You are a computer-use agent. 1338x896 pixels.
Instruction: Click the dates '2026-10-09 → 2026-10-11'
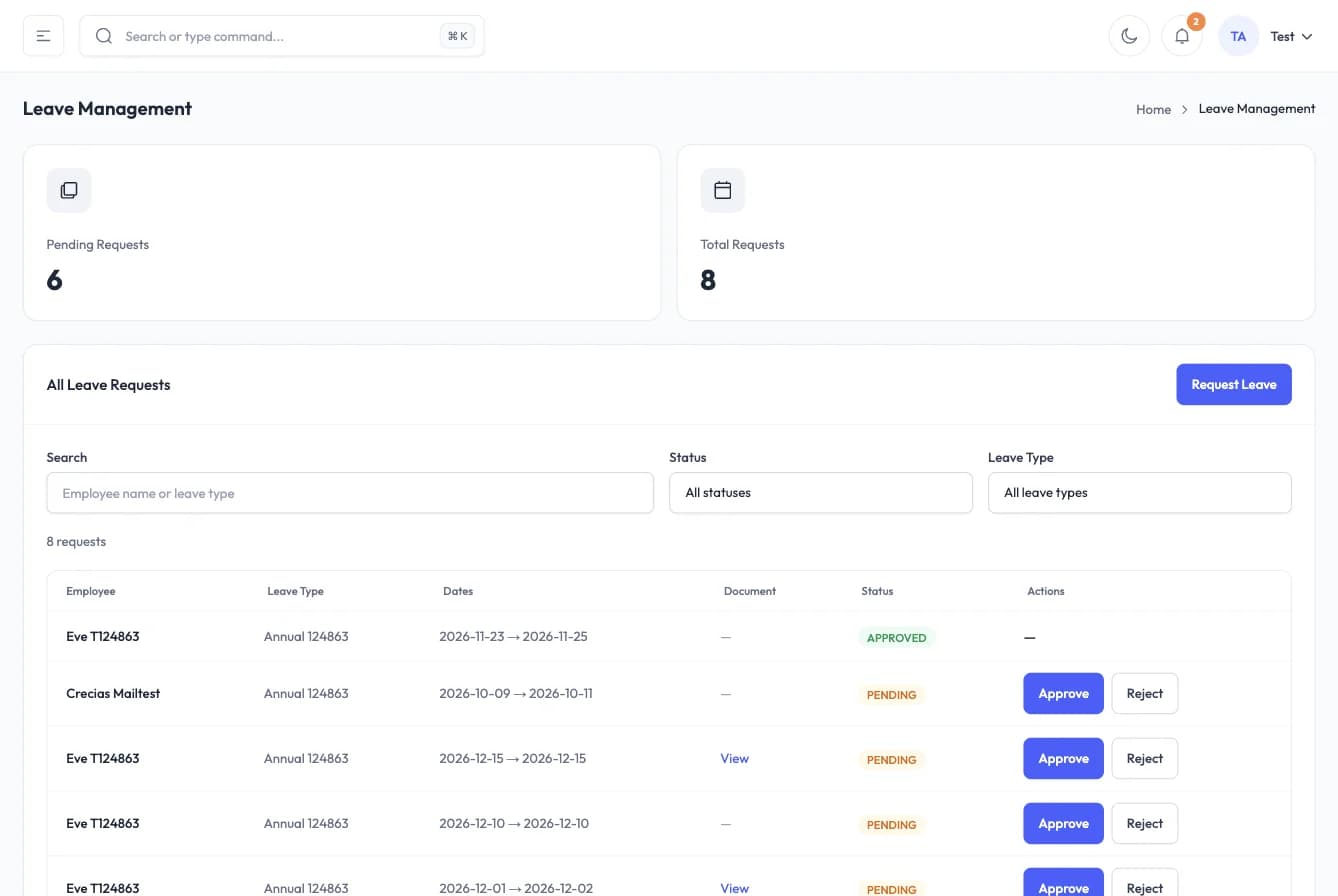tap(516, 693)
